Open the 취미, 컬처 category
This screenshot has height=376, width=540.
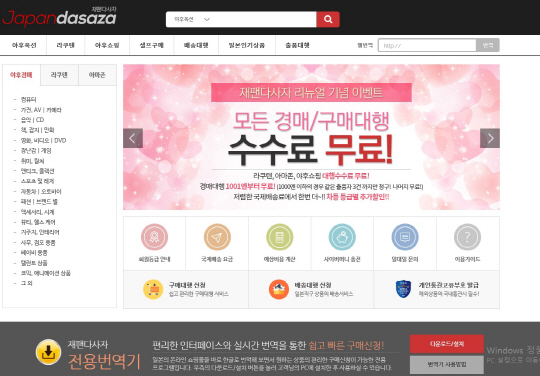(32, 161)
